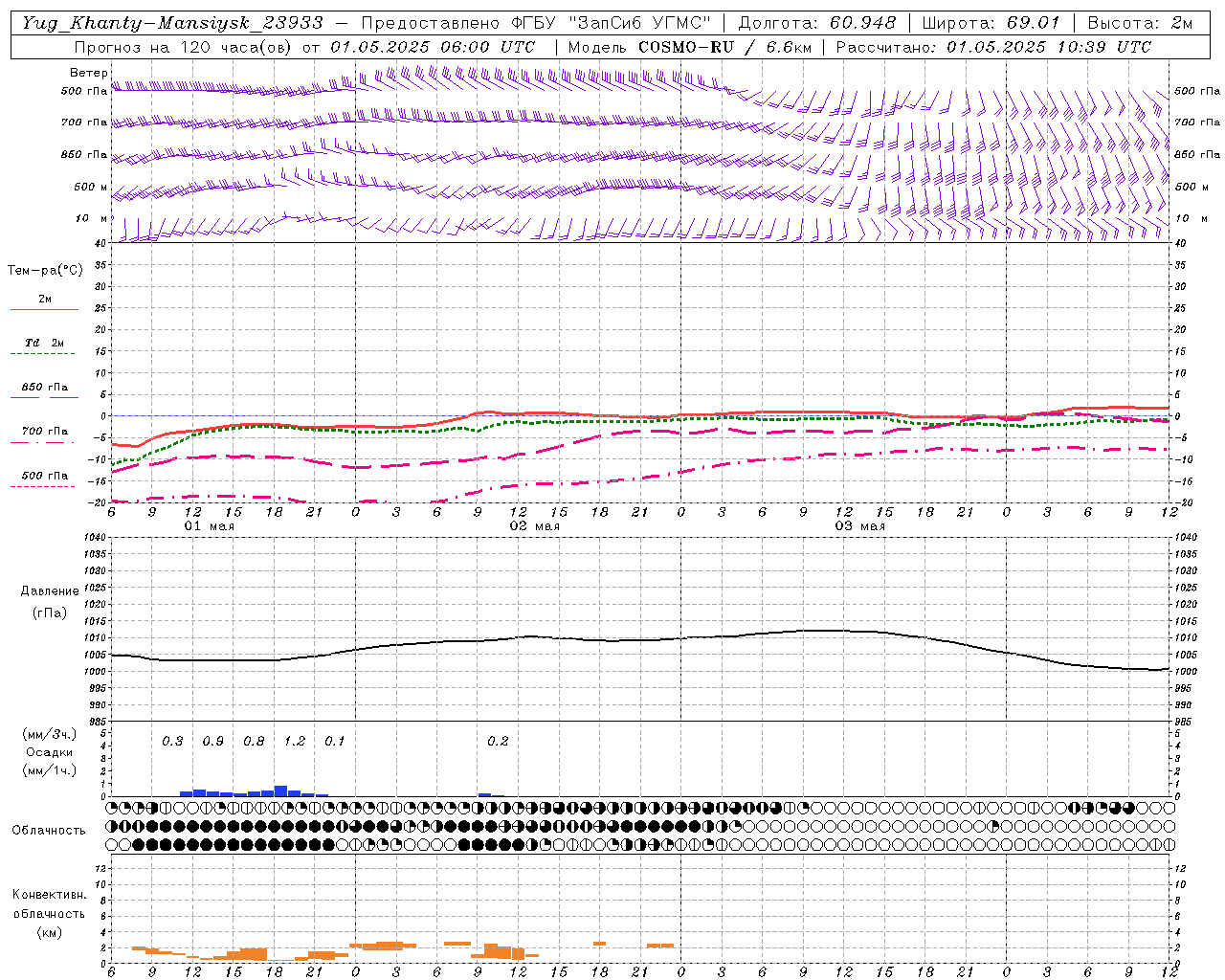
Task: Select the Рассчитано: 01.05.2025 10:39 UTC timestamp
Action: 993,47
